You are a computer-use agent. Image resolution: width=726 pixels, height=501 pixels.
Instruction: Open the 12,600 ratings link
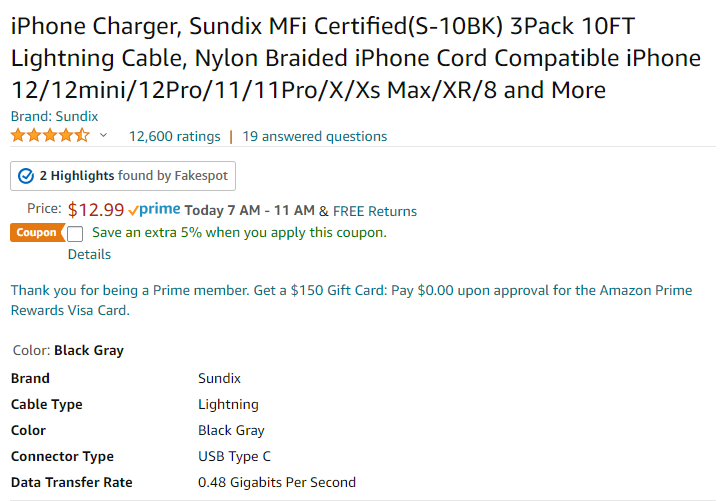(x=175, y=136)
